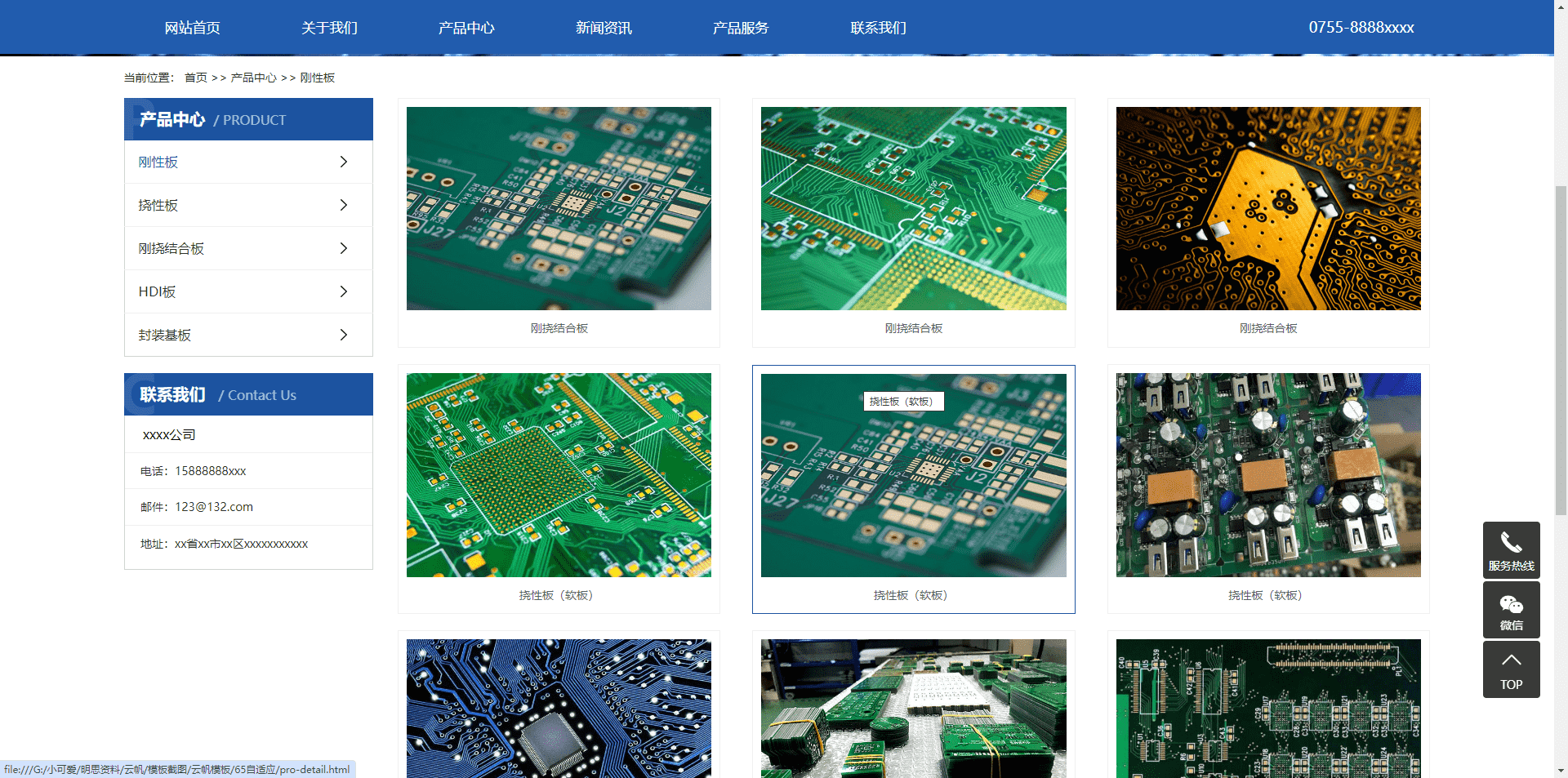Select 刚挠结合板 in the product sidebar
The height and width of the screenshot is (778, 1568).
tap(248, 248)
